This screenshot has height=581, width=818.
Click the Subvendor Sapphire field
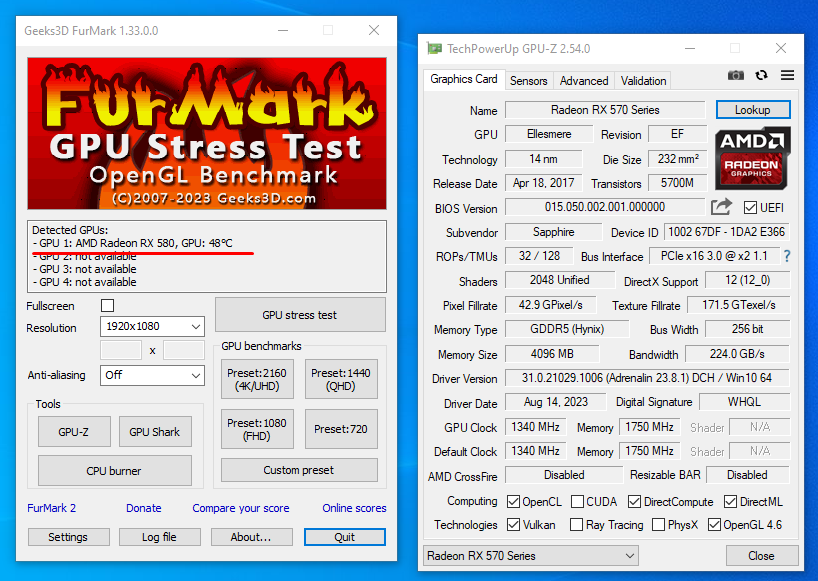554,232
